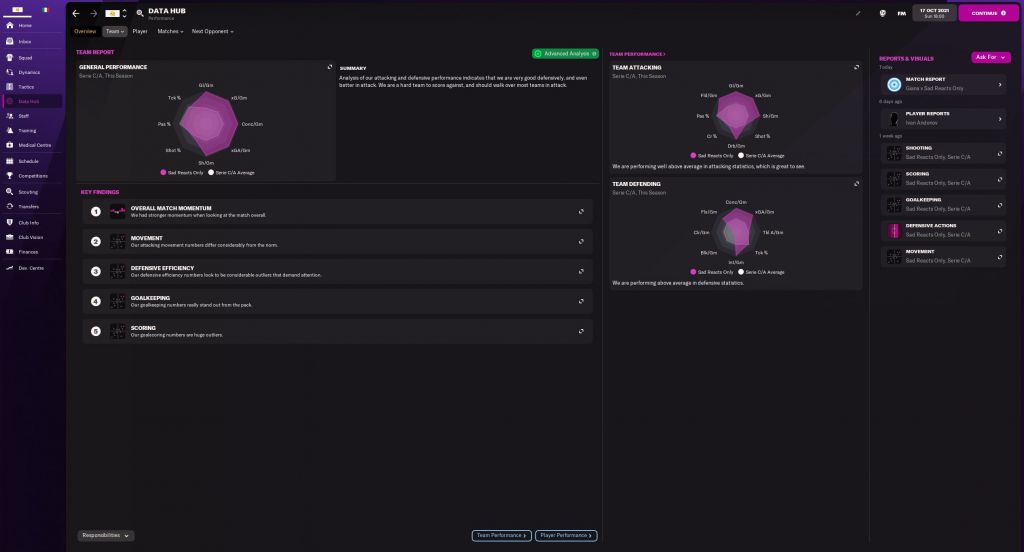Open the Scouting section
Image resolution: width=1024 pixels, height=552 pixels.
pos(28,191)
